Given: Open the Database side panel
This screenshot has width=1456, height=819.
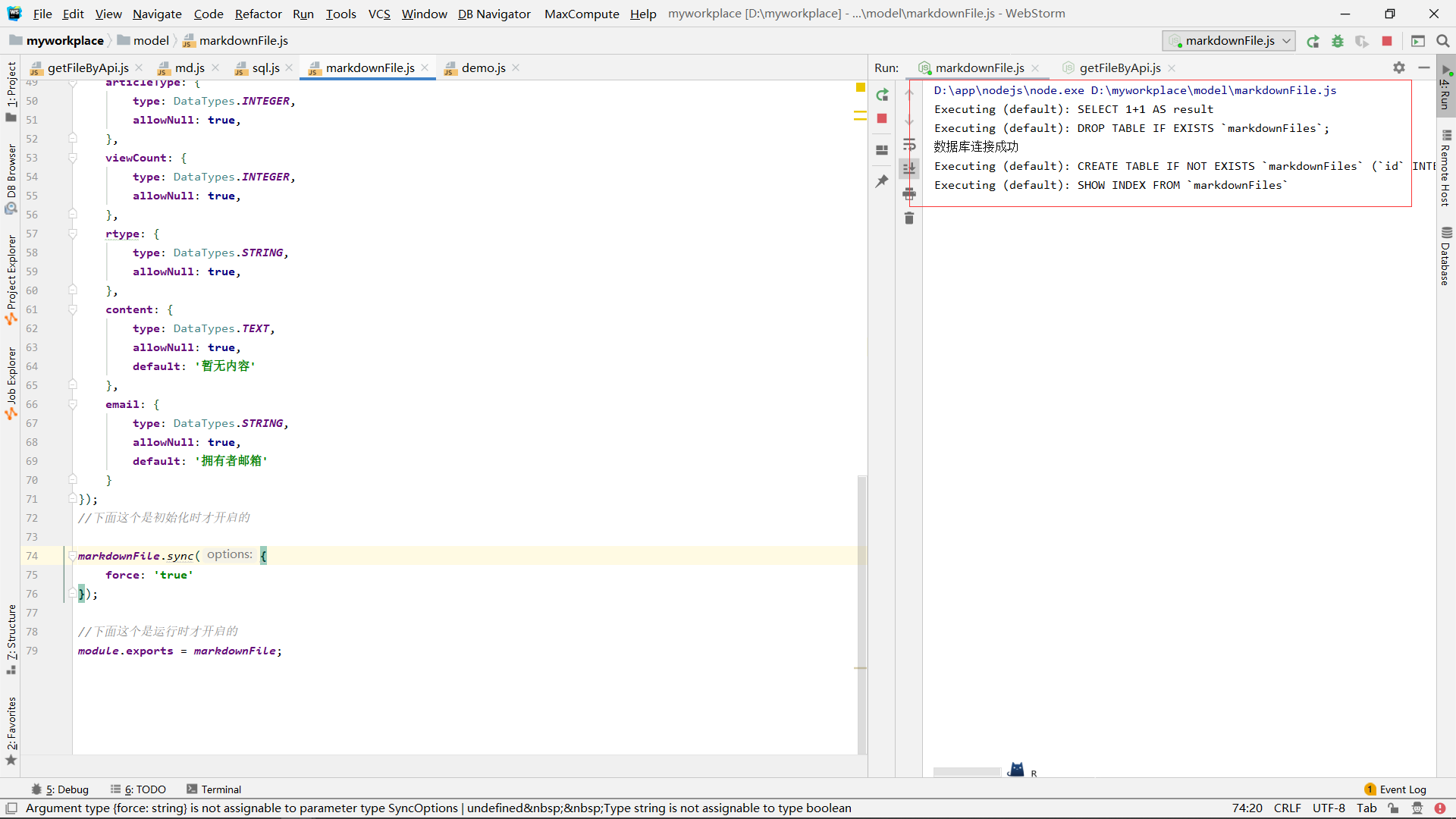Looking at the screenshot, I should [x=1445, y=256].
